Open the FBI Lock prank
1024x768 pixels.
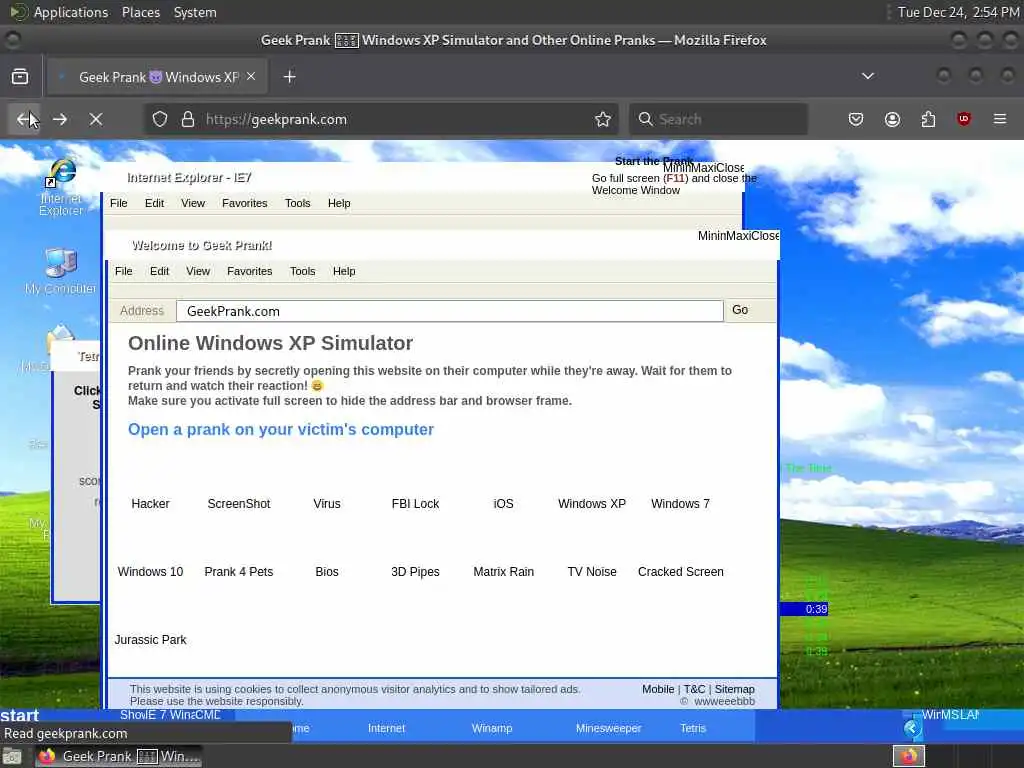click(x=415, y=504)
